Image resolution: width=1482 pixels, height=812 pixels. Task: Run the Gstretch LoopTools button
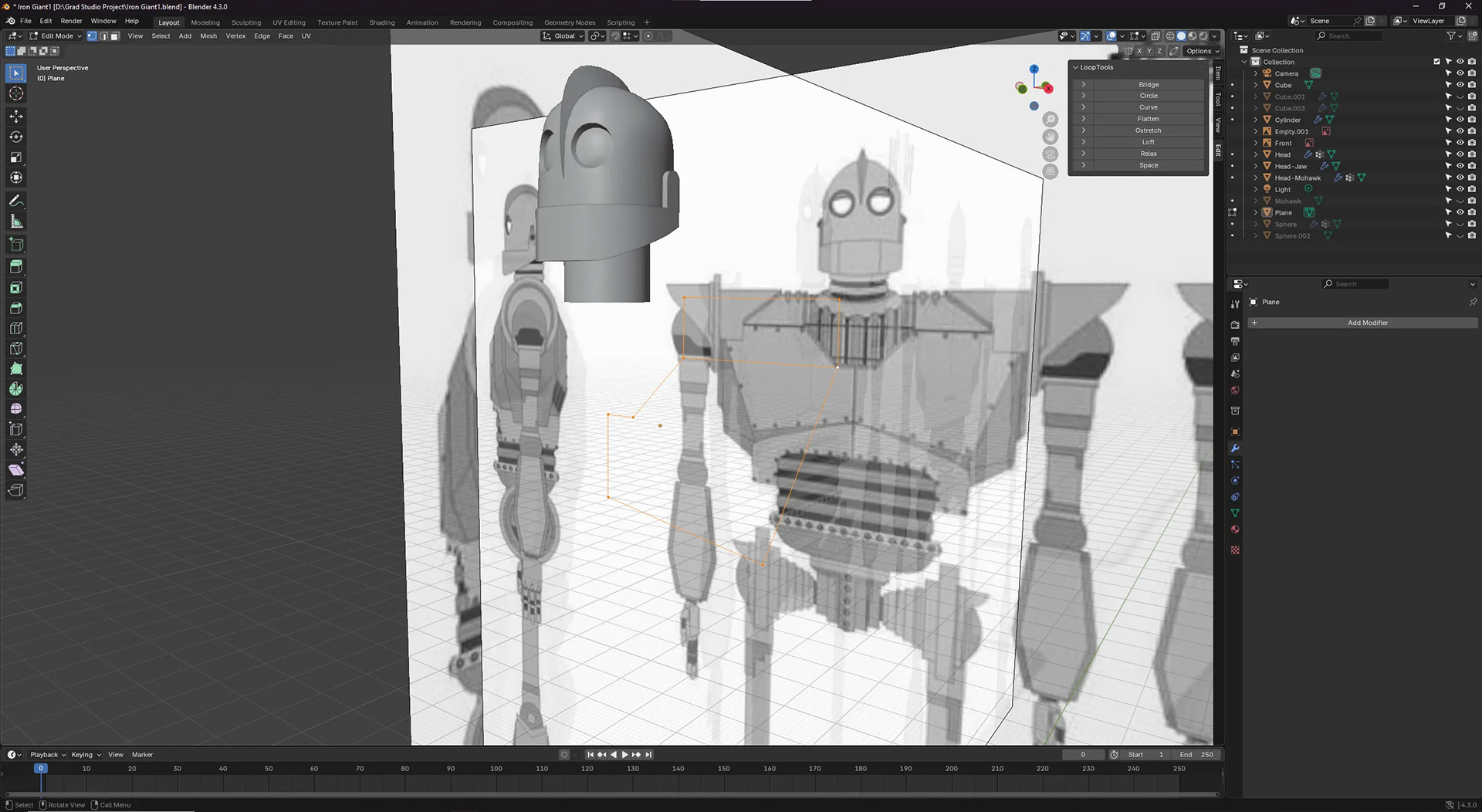[1149, 130]
